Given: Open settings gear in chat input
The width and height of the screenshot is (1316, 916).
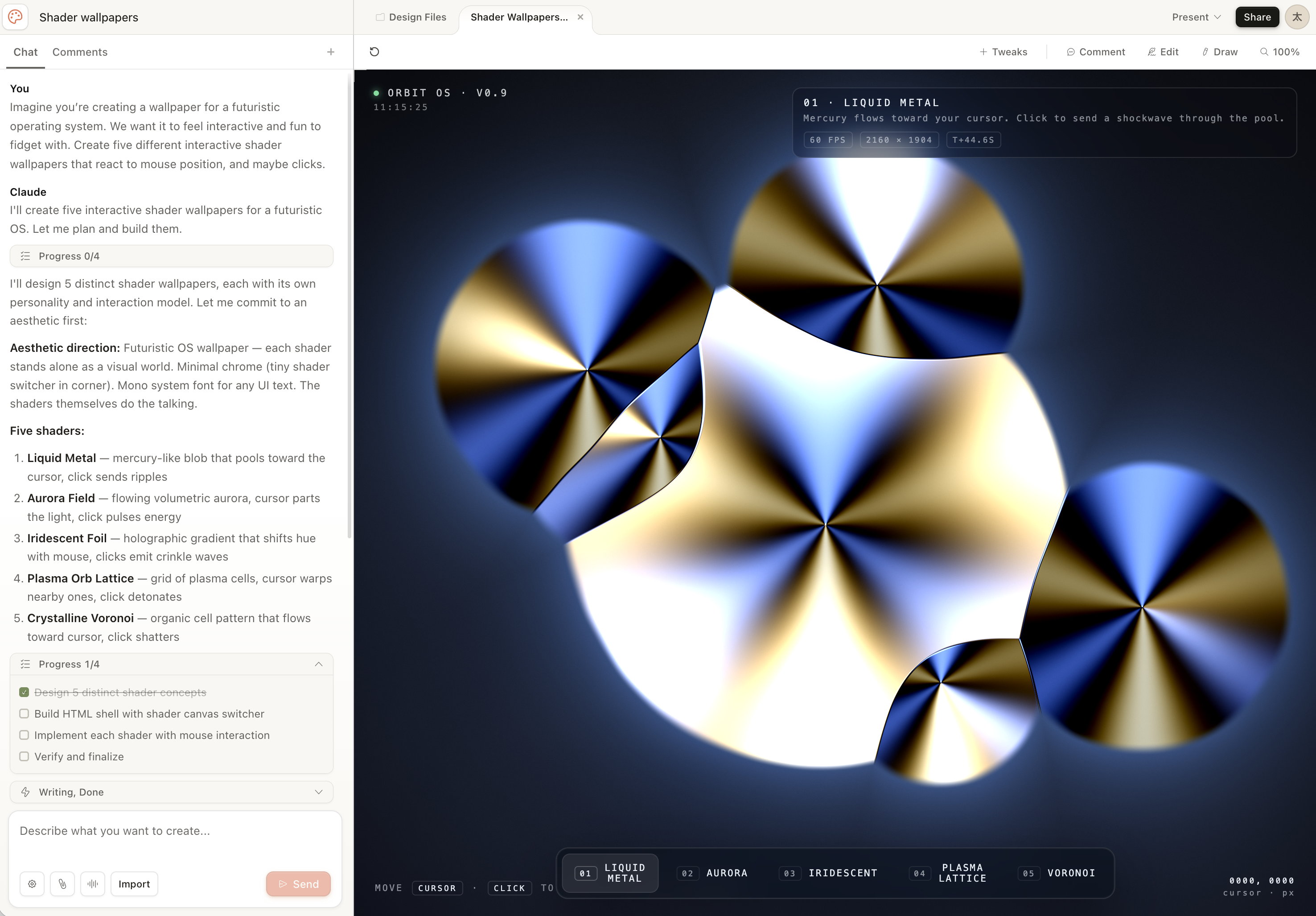Looking at the screenshot, I should tap(32, 884).
